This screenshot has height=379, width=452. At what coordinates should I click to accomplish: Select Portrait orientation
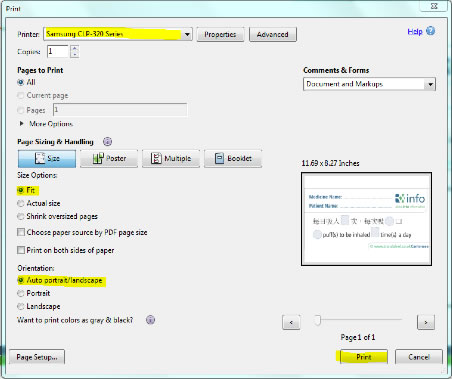pos(21,293)
